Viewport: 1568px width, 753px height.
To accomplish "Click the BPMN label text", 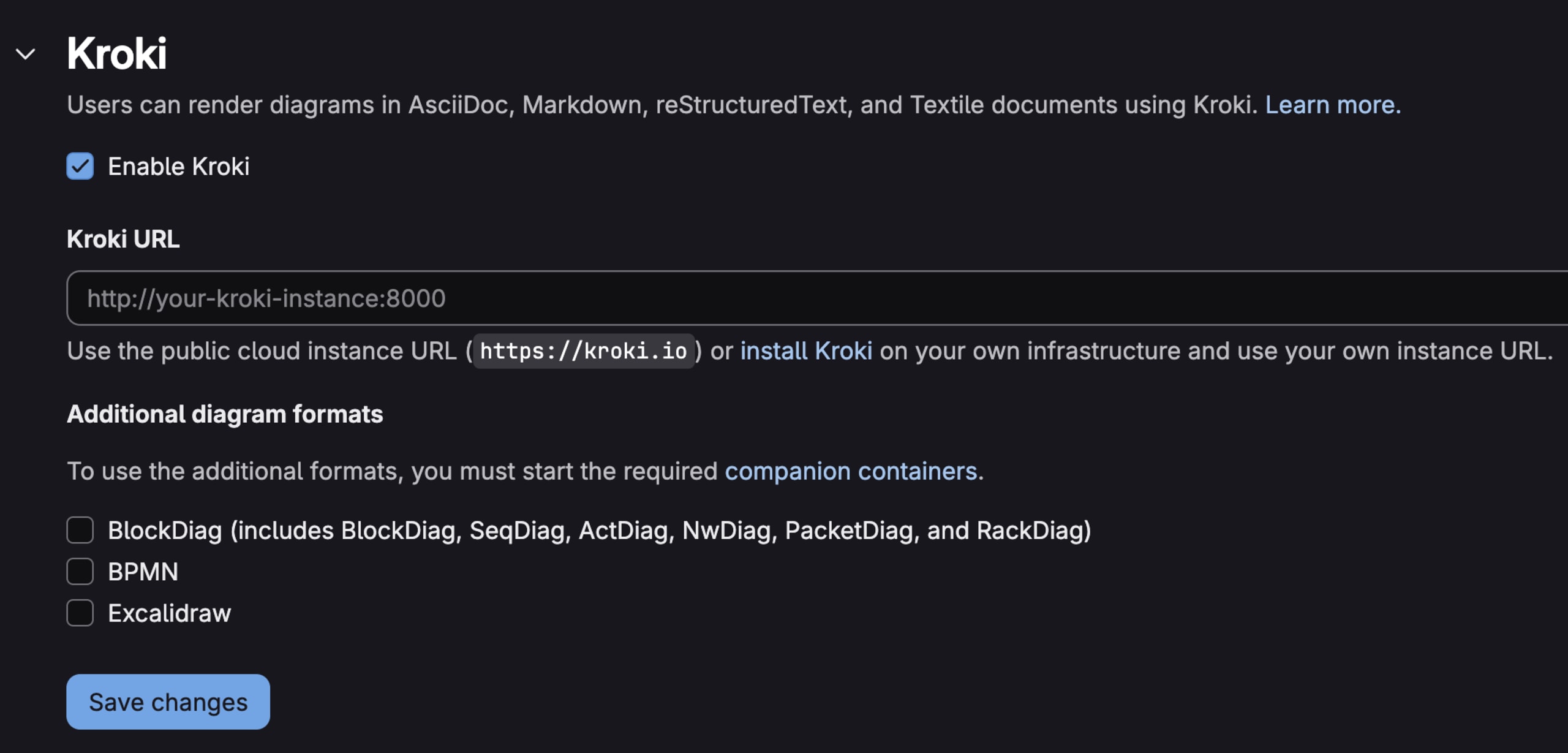I will 143,572.
